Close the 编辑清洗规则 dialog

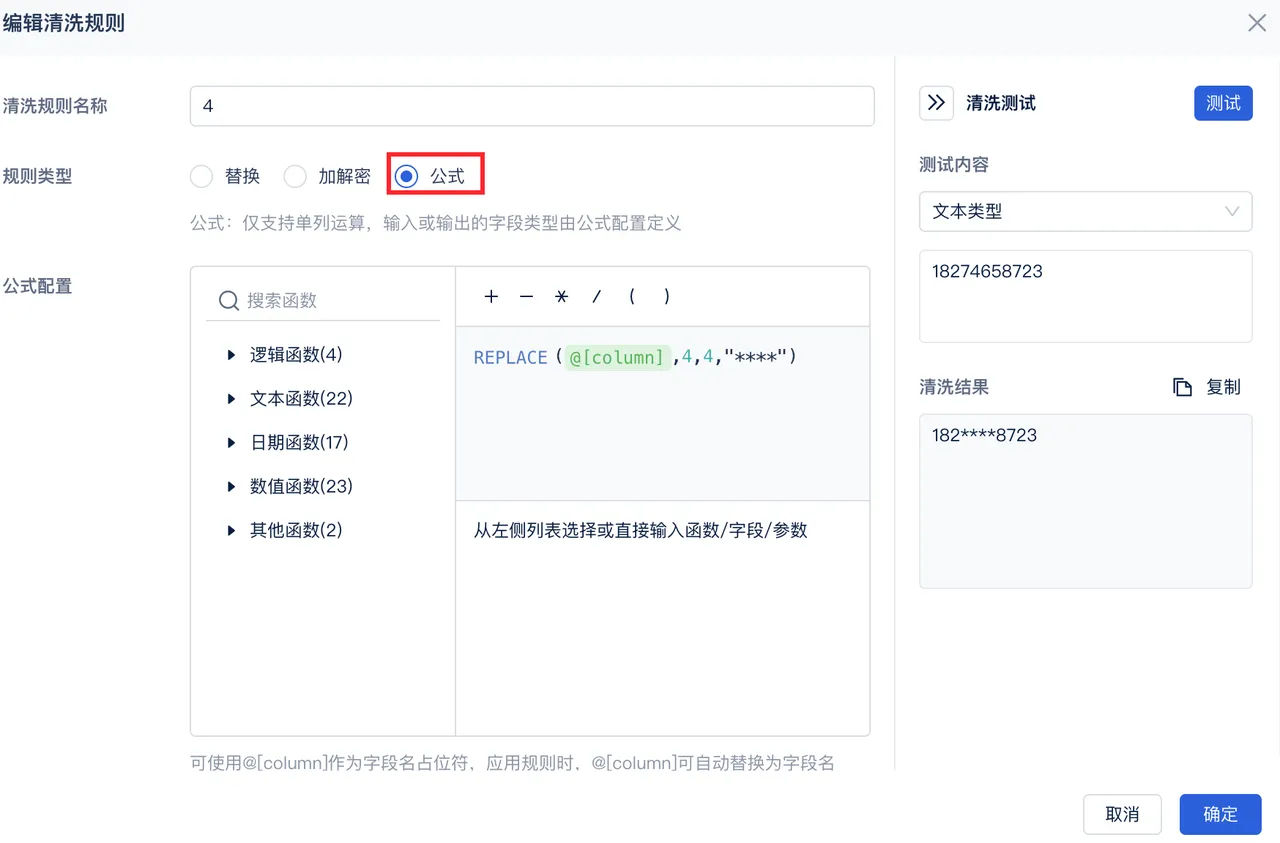pos(1257,23)
